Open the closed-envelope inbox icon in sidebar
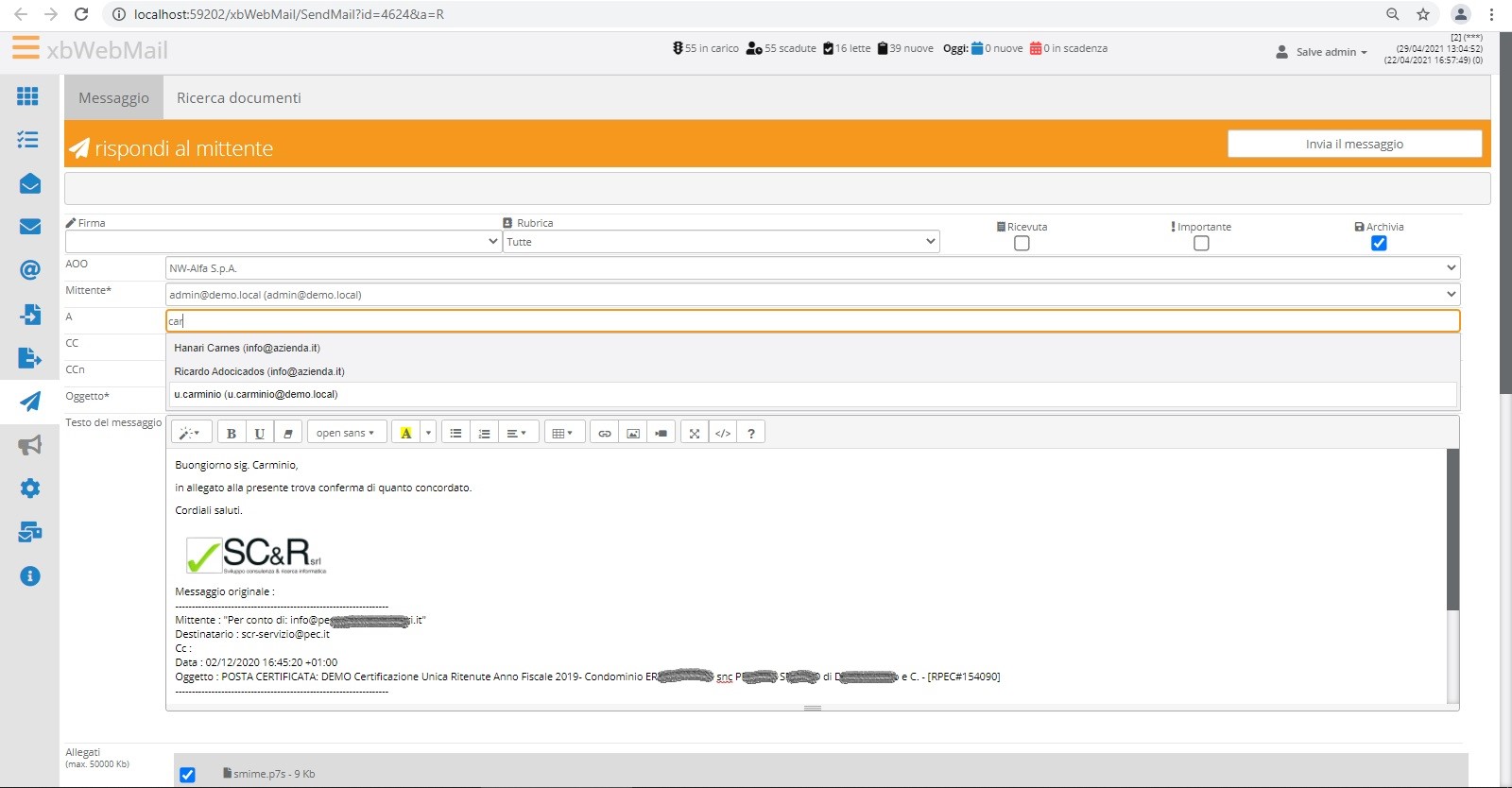Viewport: 1512px width, 788px height. [x=29, y=227]
